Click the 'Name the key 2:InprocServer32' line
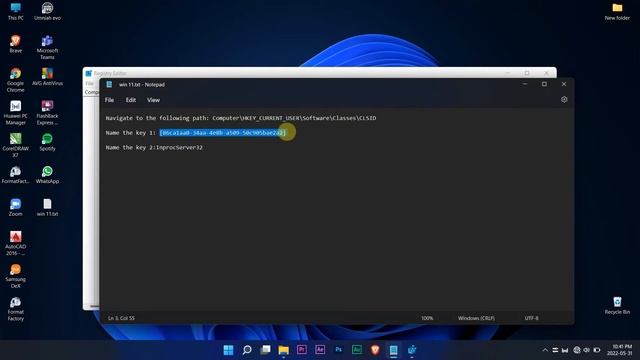Viewport: 640px width, 360px height. point(154,147)
